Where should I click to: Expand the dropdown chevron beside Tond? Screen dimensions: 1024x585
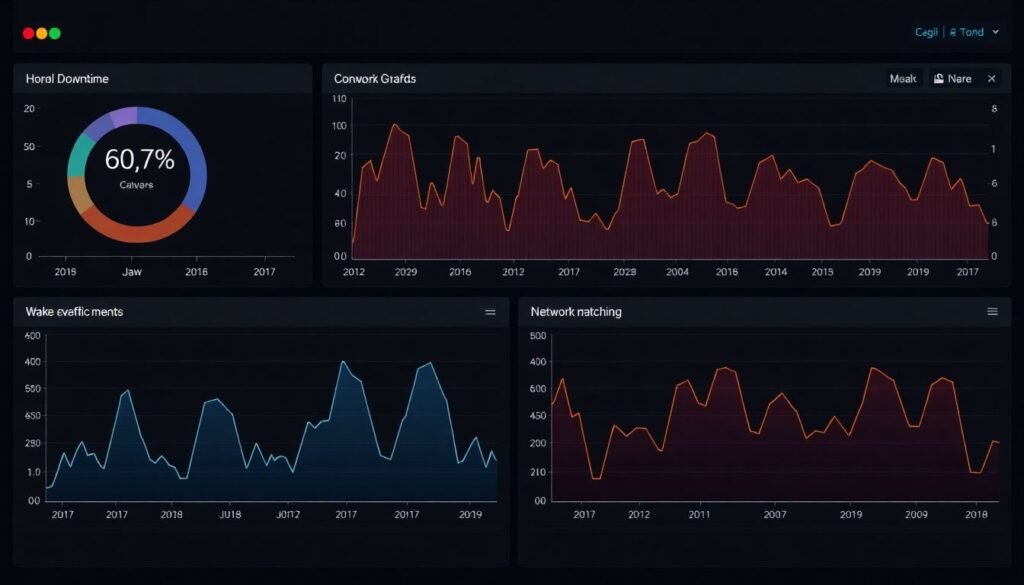tap(995, 33)
